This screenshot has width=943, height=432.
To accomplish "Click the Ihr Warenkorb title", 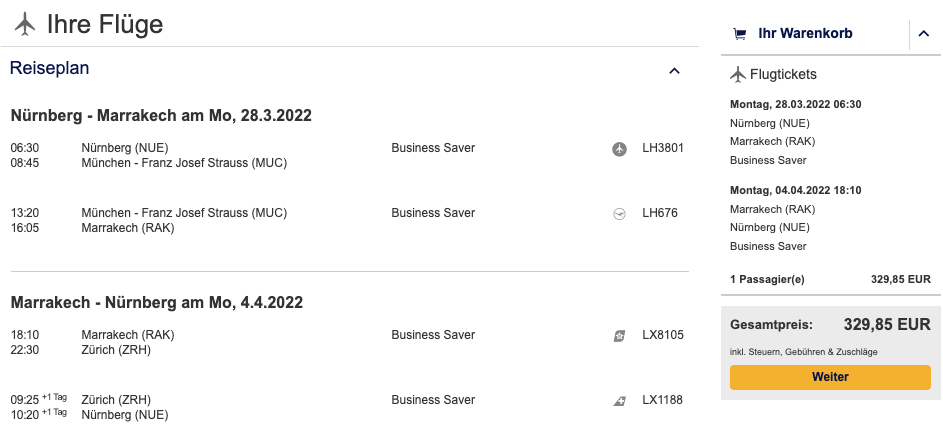I will [x=805, y=34].
